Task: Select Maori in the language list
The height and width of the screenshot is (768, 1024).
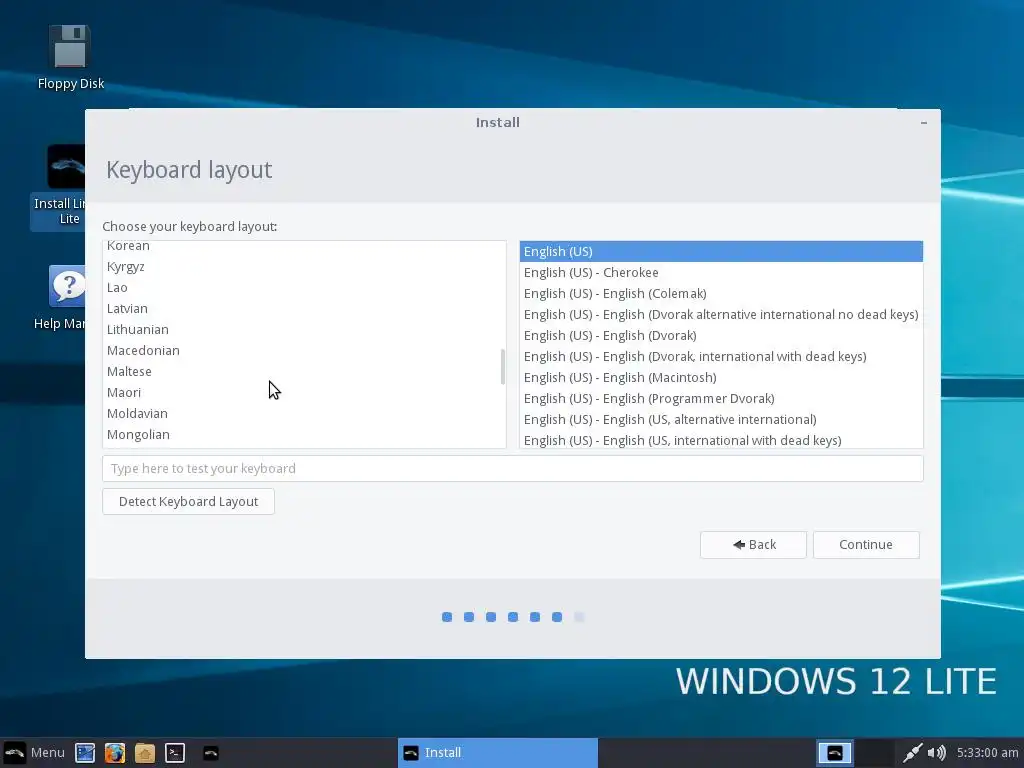Action: click(304, 392)
